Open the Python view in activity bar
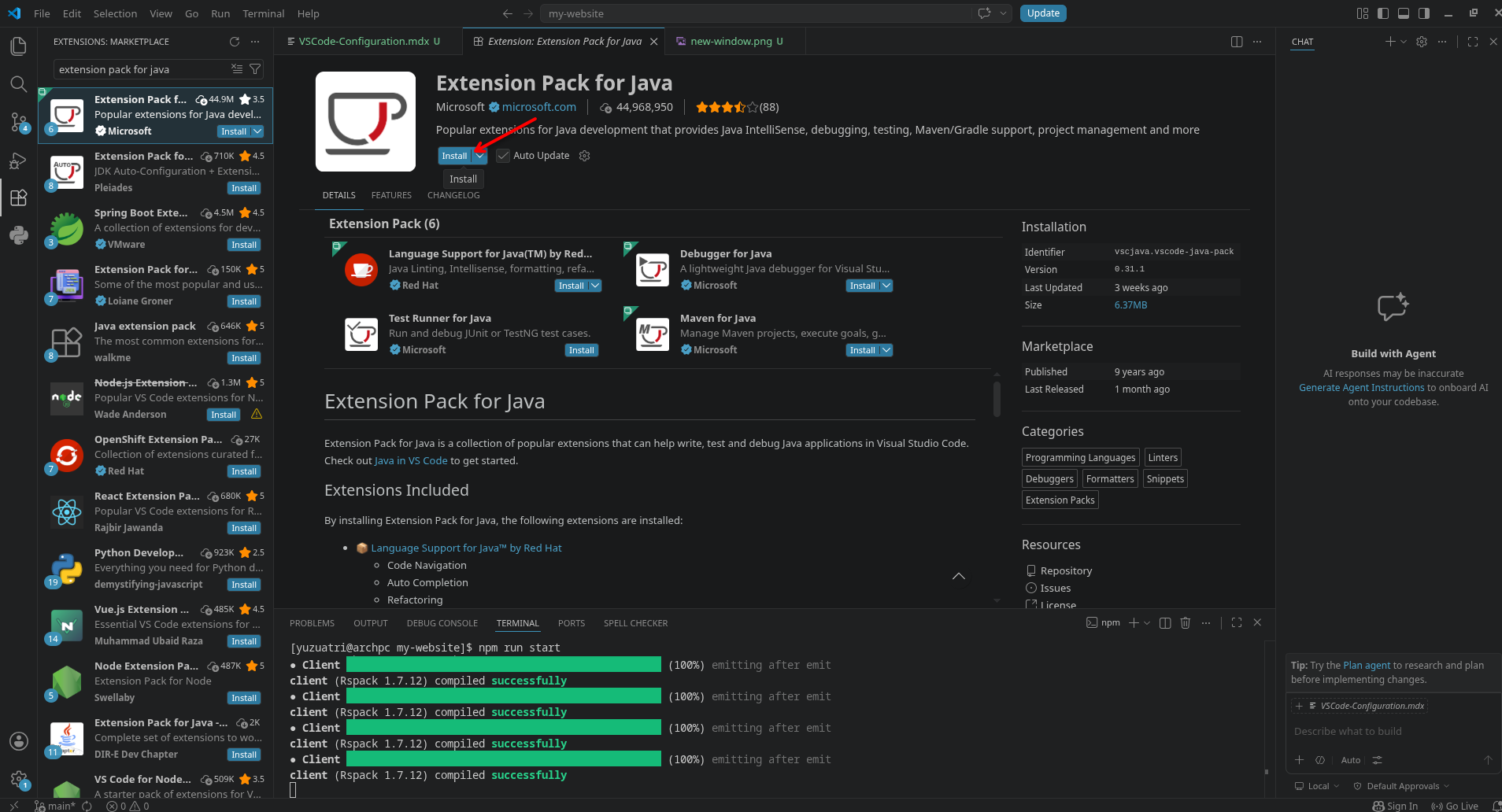1502x812 pixels. pyautogui.click(x=18, y=234)
